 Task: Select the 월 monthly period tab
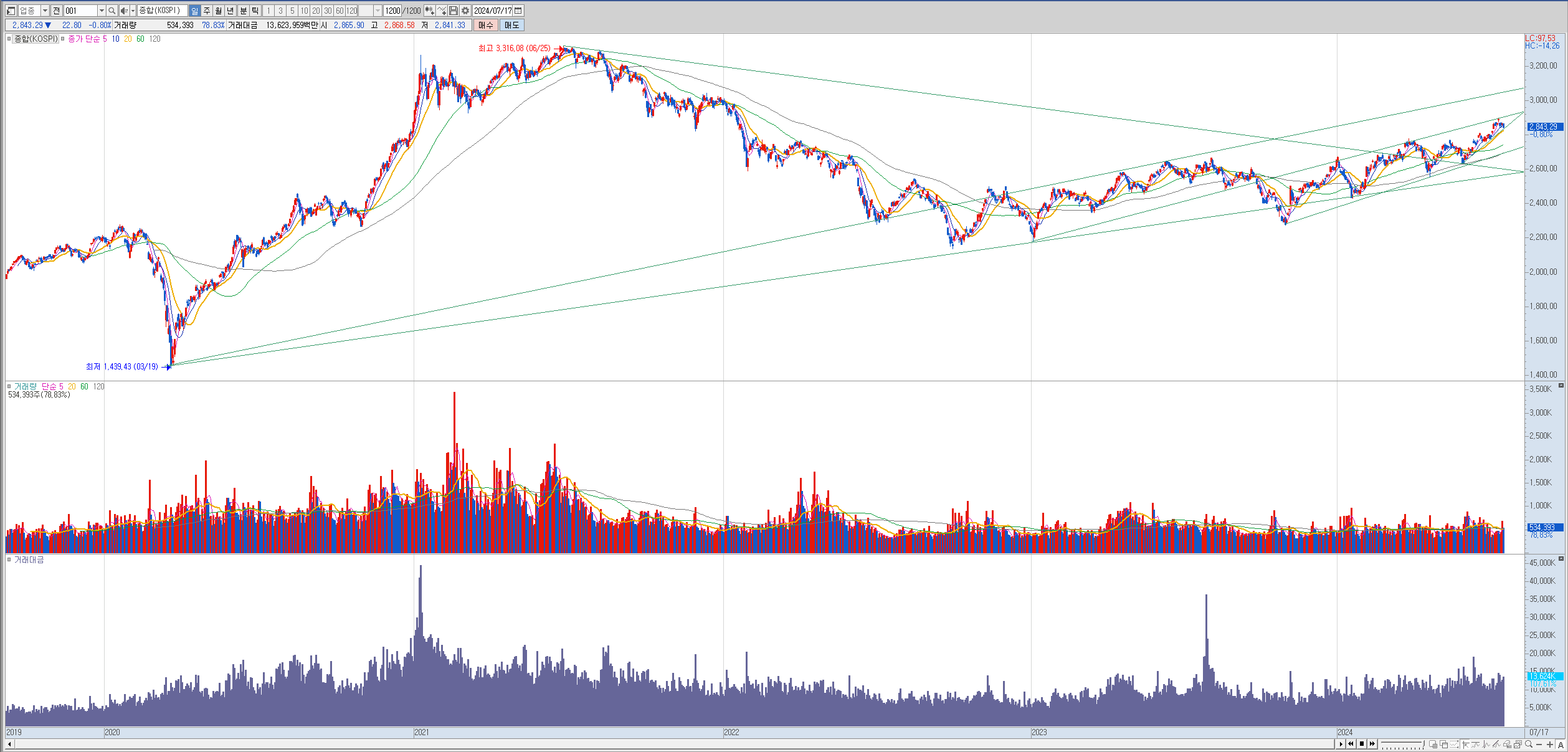pos(219,11)
